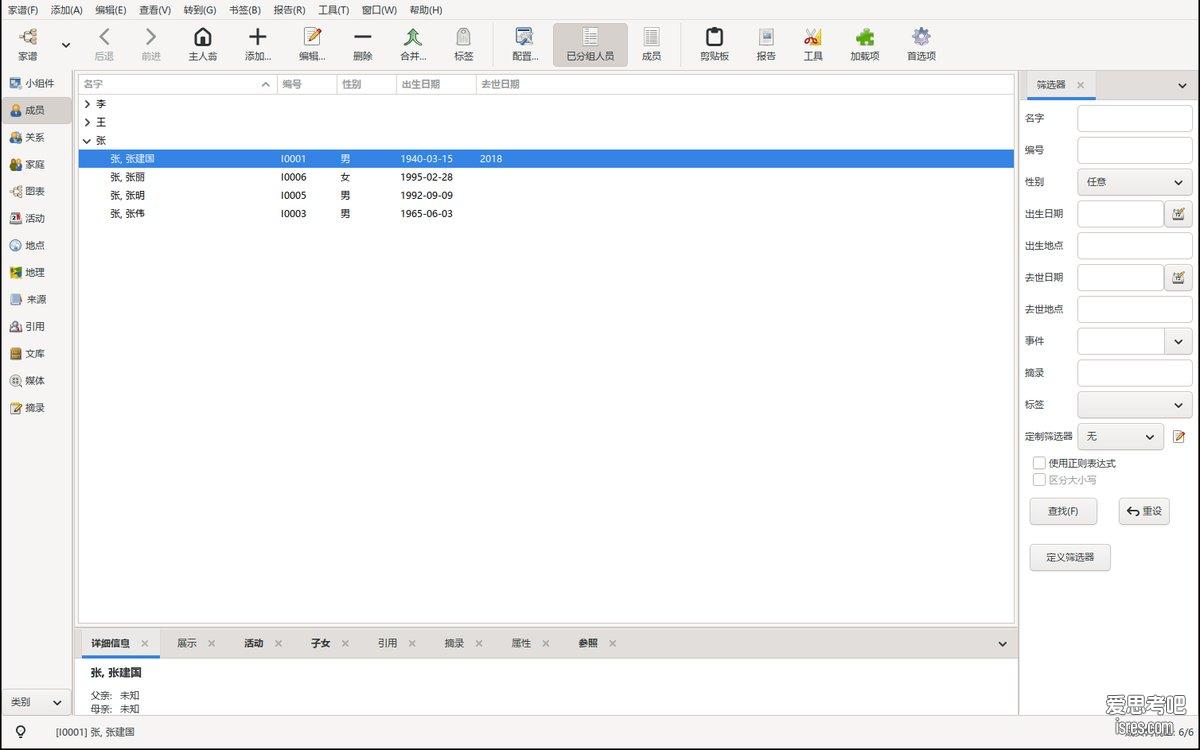The width and height of the screenshot is (1200, 750).
Task: Open the 关系 view in the sidebar
Action: (x=37, y=137)
